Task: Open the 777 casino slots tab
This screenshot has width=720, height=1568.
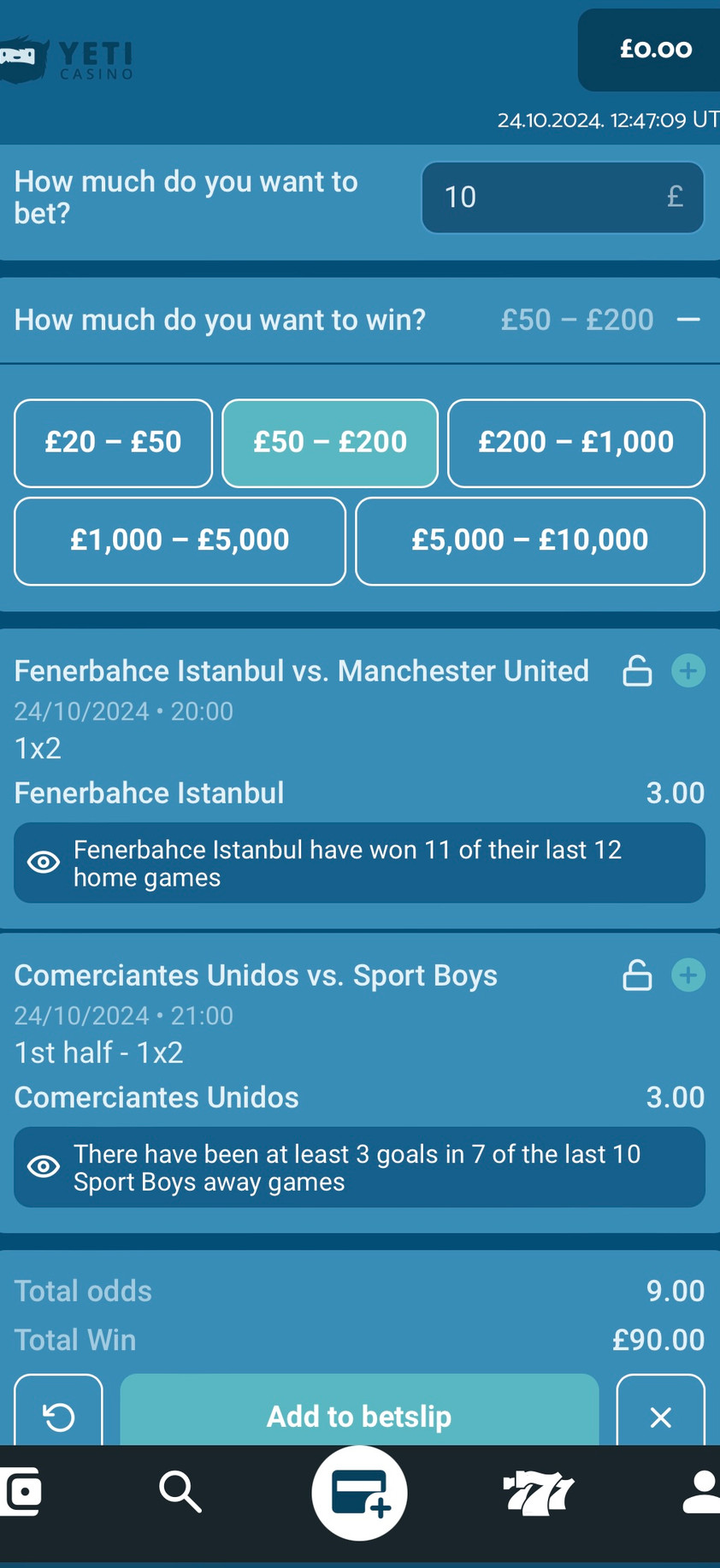Action: tap(538, 1493)
